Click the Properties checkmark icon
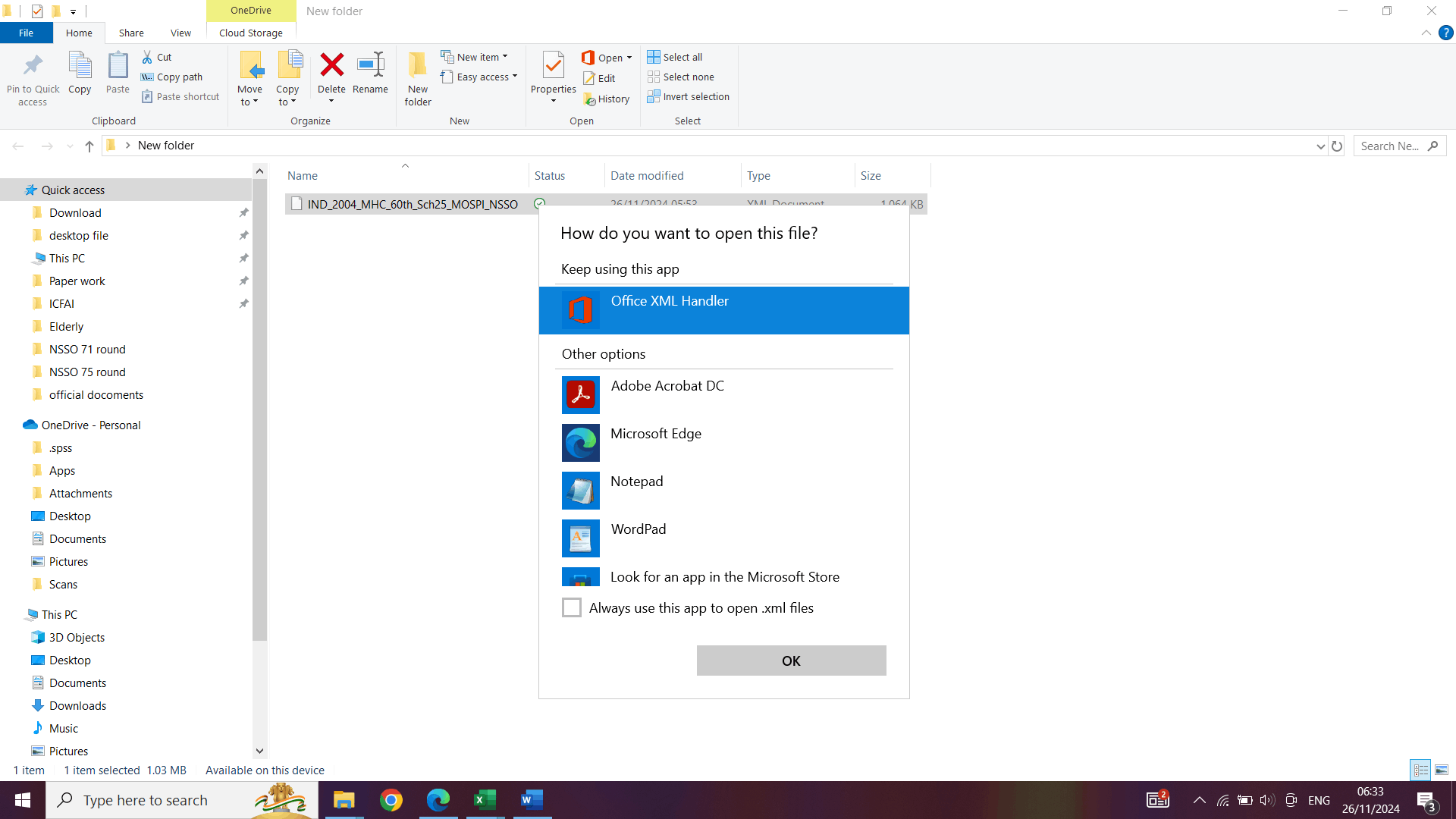The width and height of the screenshot is (1456, 819). (x=554, y=65)
